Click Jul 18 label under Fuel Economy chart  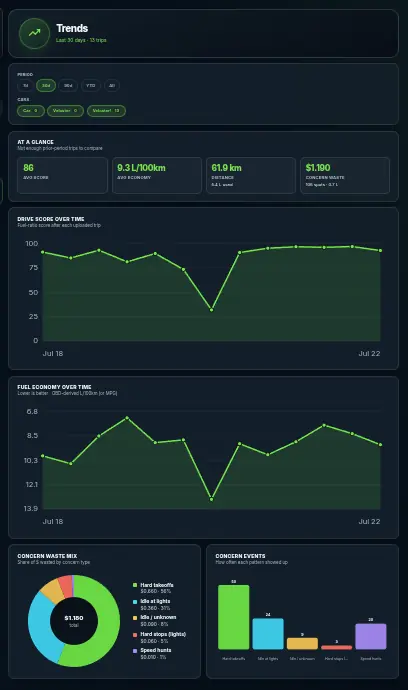point(53,521)
